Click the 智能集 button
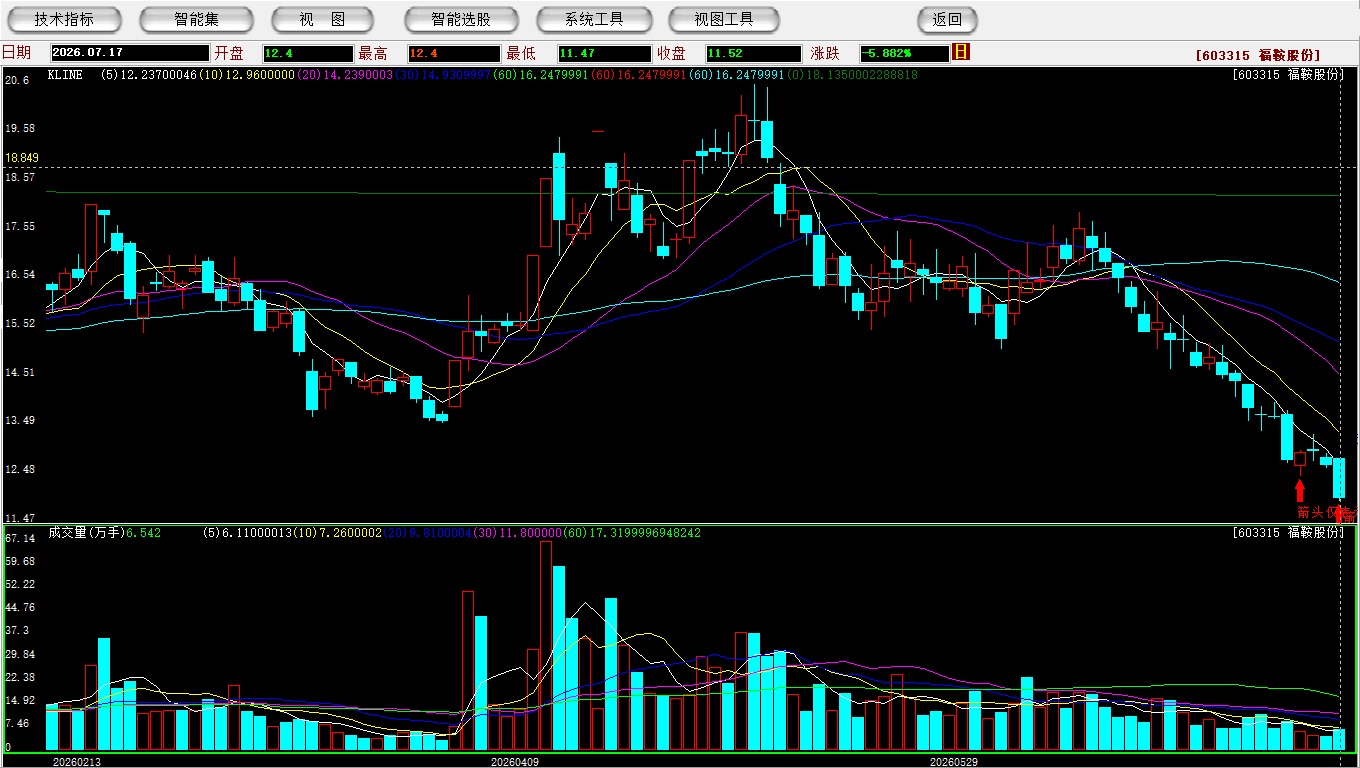The height and width of the screenshot is (768, 1360). tap(196, 19)
